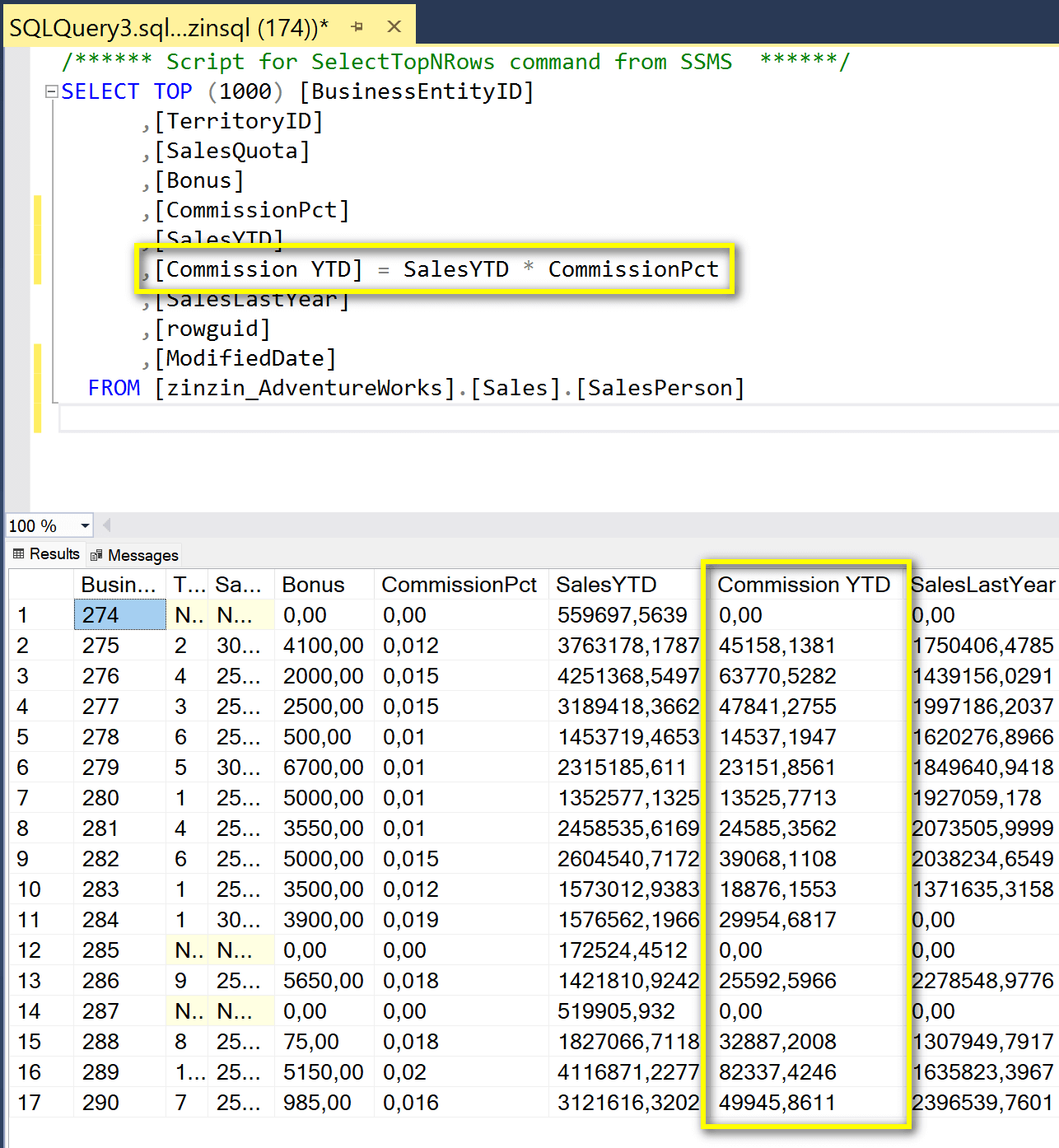This screenshot has height=1148, width=1059.
Task: Click Bonus value 4100,00
Action: 323,646
